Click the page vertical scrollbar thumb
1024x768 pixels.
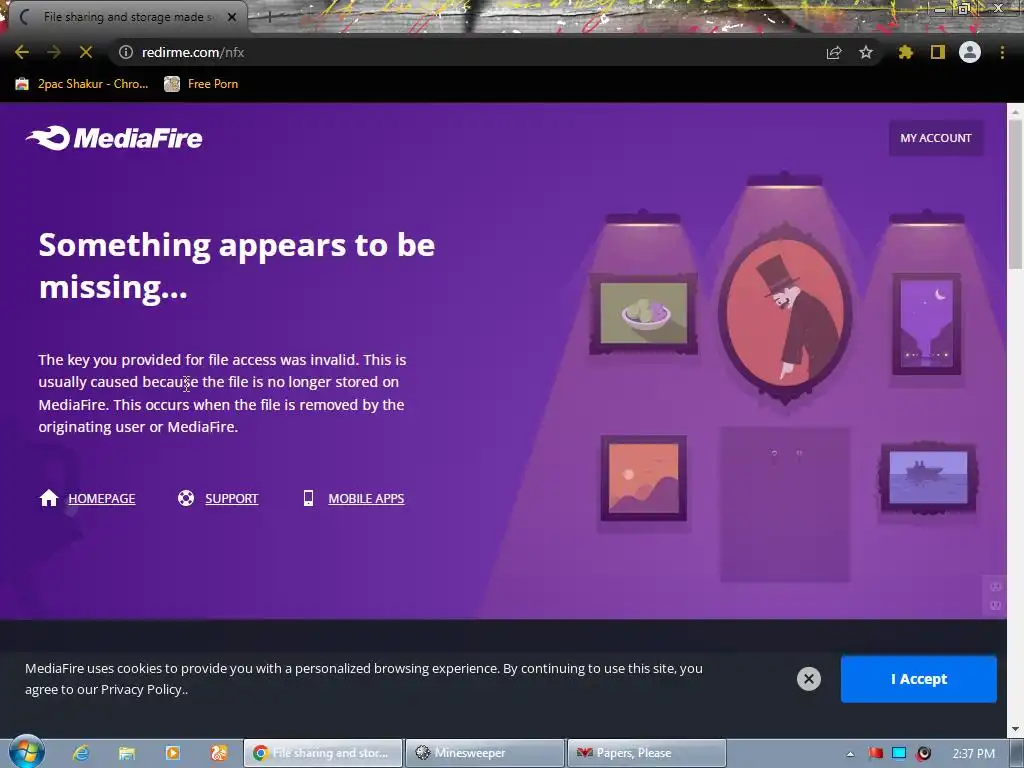click(x=1015, y=194)
